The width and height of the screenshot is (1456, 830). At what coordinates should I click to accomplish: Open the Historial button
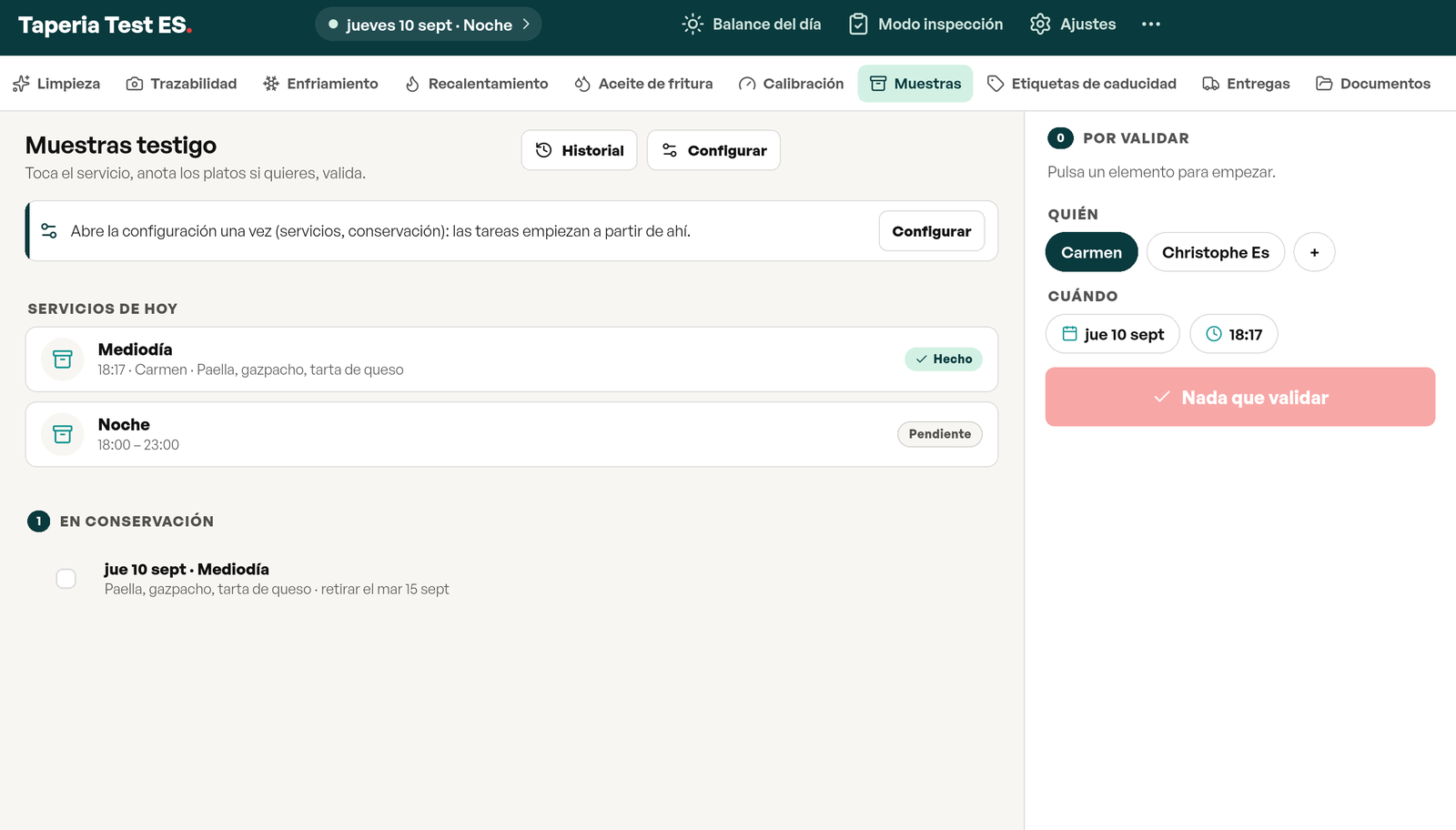point(580,150)
